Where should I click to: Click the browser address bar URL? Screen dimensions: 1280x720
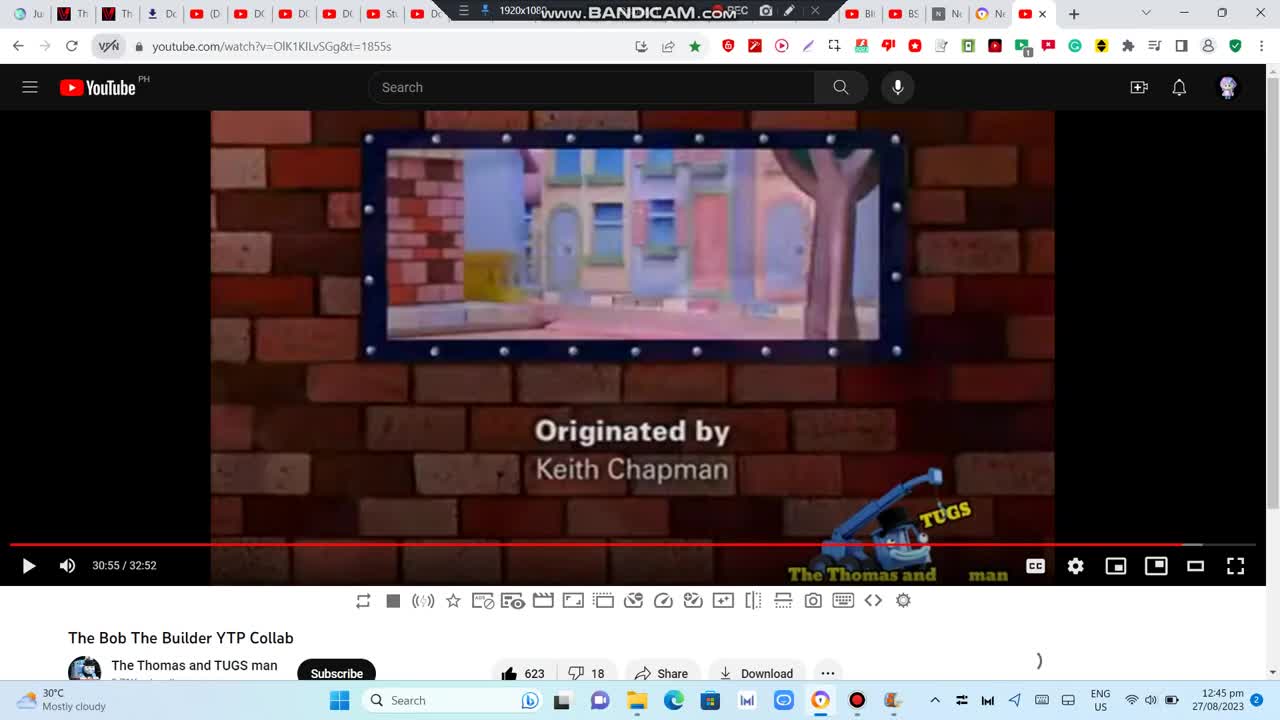click(x=271, y=46)
